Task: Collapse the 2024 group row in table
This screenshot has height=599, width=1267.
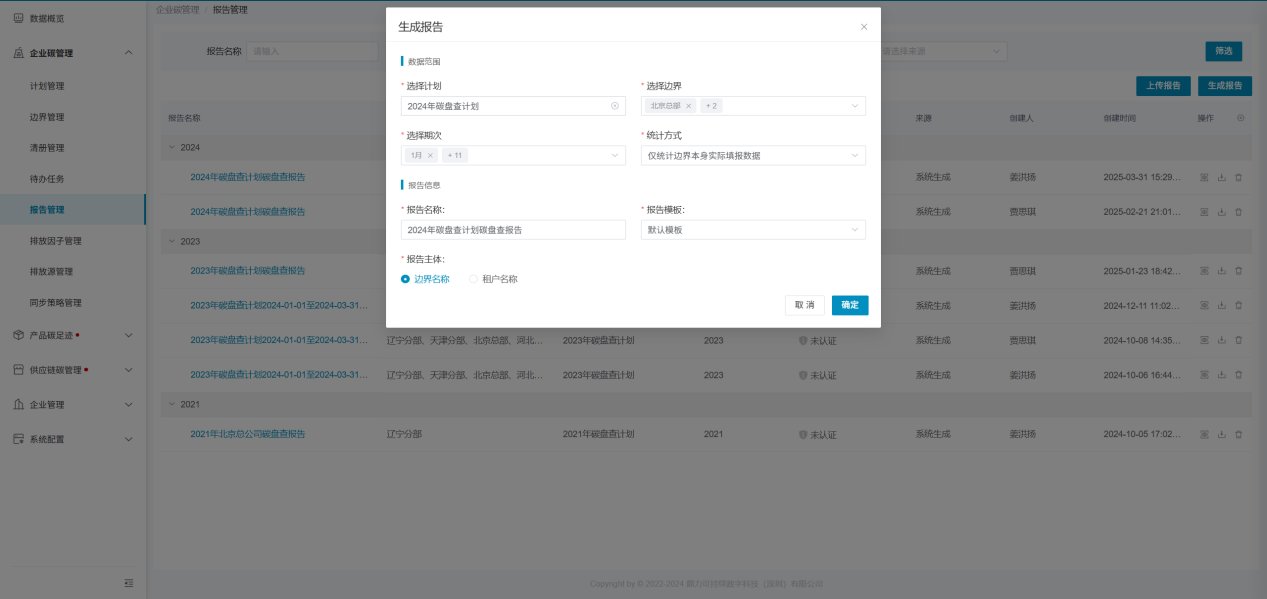Action: click(171, 147)
